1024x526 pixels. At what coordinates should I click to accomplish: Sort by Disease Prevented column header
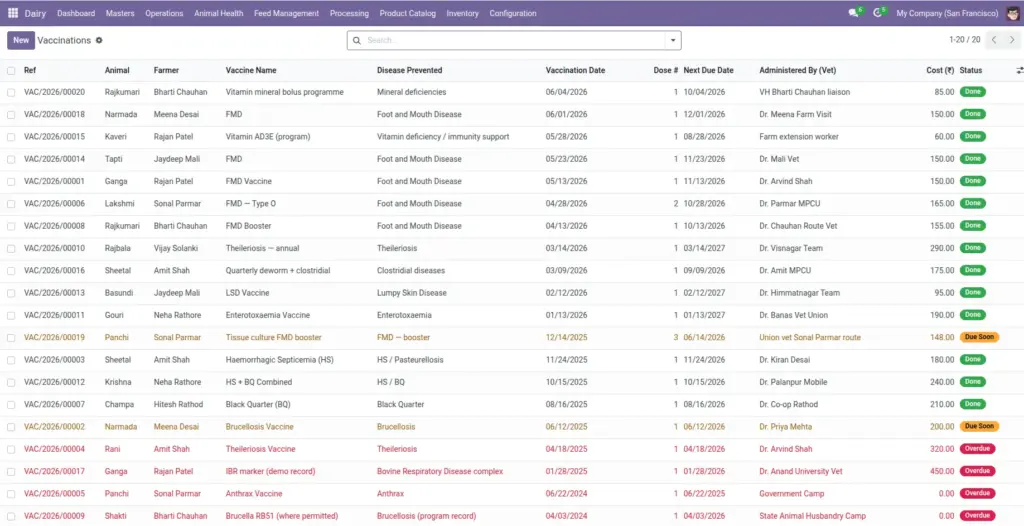(x=409, y=71)
